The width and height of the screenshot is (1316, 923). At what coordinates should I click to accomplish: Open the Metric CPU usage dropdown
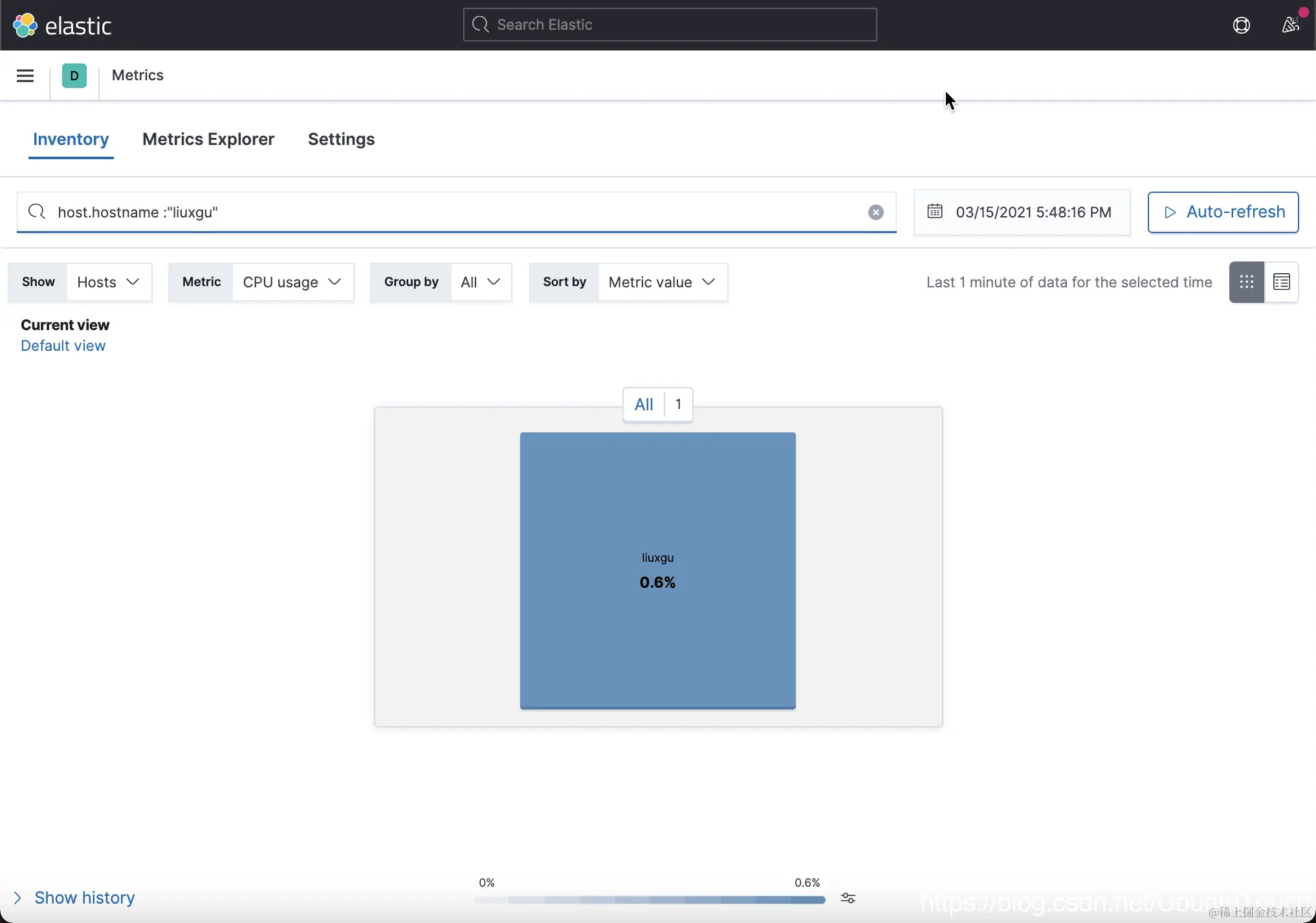click(x=292, y=282)
